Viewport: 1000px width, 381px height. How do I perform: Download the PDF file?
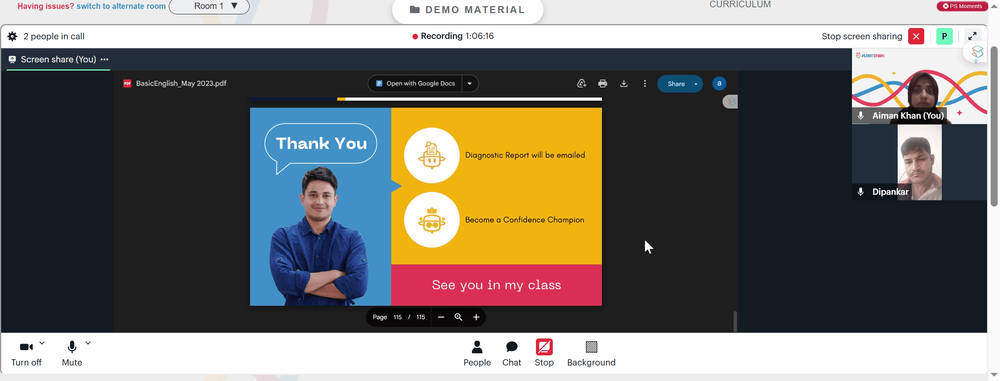[624, 84]
